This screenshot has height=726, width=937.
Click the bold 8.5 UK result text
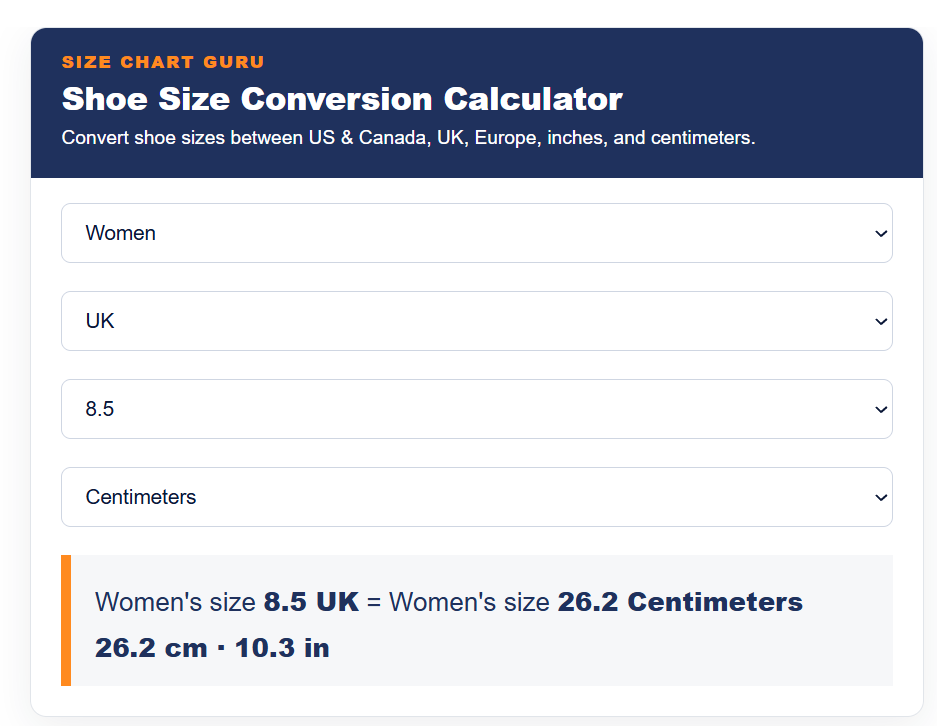[311, 602]
